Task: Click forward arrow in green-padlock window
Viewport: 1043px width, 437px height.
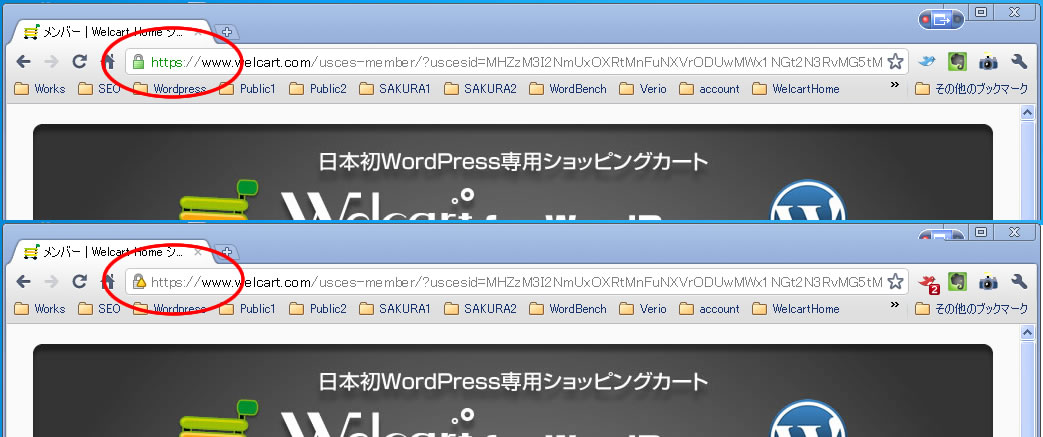Action: (x=51, y=62)
